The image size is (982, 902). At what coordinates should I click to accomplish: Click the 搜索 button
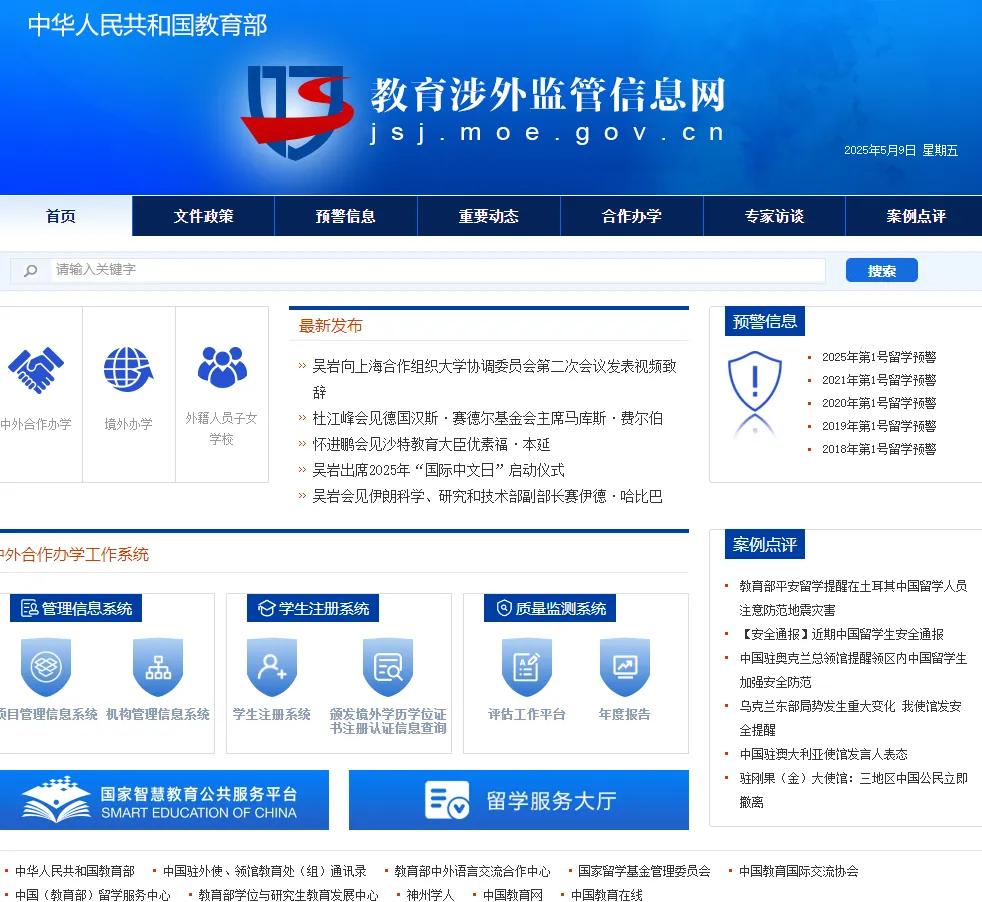(882, 271)
